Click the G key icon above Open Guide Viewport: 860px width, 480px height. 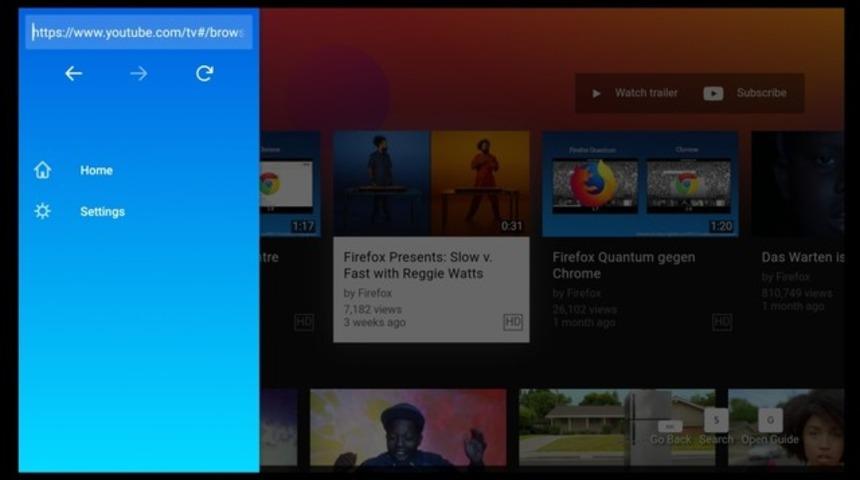tap(770, 420)
